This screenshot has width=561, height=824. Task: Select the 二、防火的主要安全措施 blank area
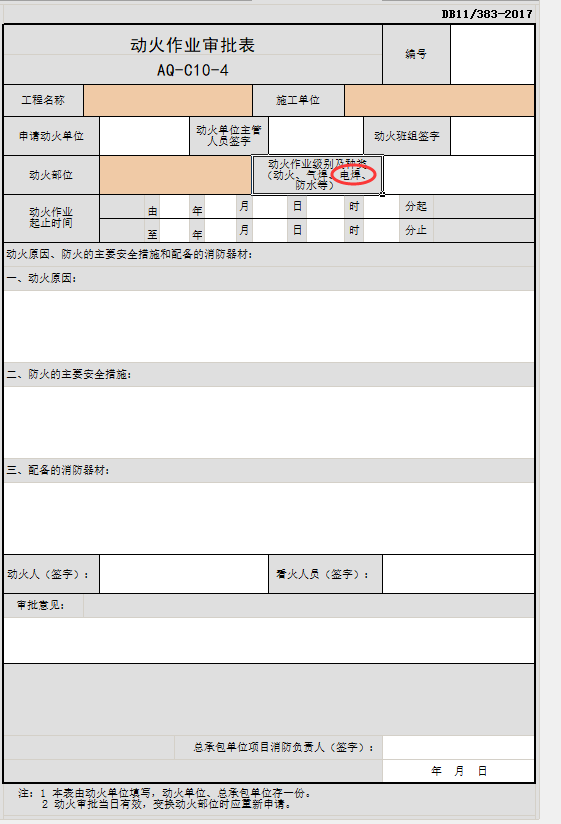[269, 423]
